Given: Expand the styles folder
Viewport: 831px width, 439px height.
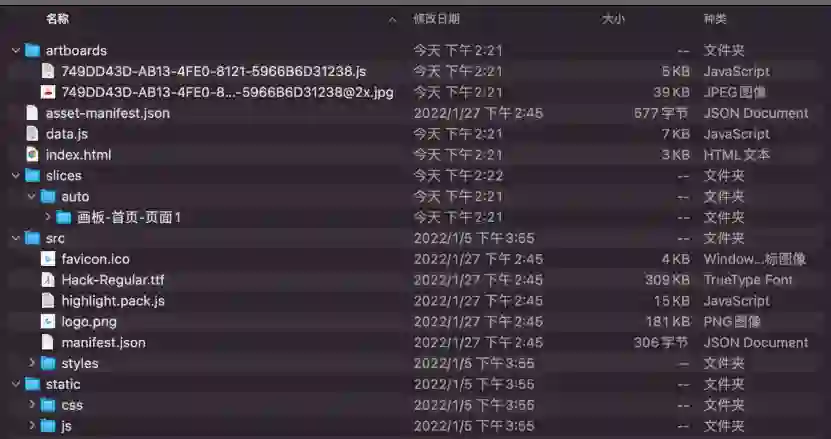Looking at the screenshot, I should click(32, 363).
